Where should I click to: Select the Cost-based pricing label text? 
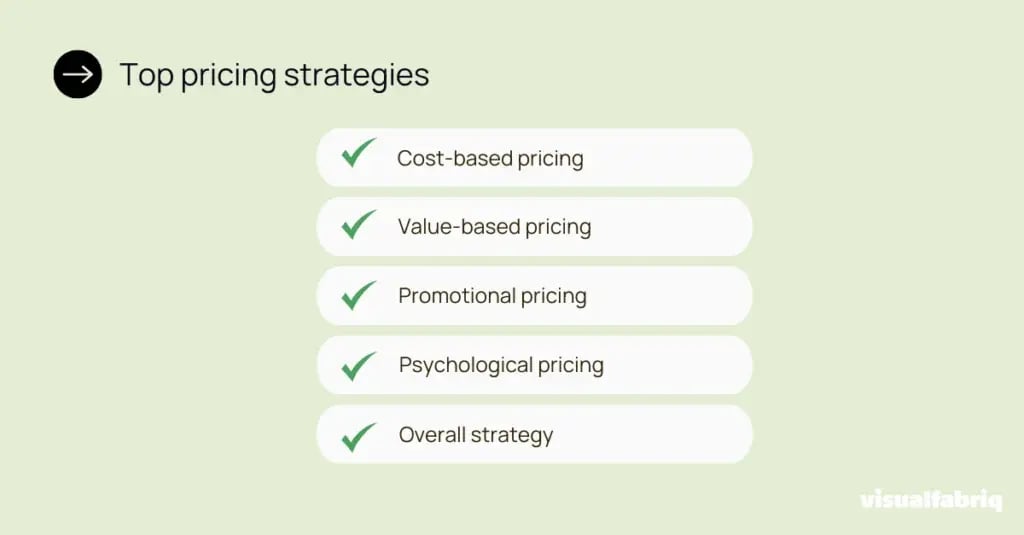point(490,159)
